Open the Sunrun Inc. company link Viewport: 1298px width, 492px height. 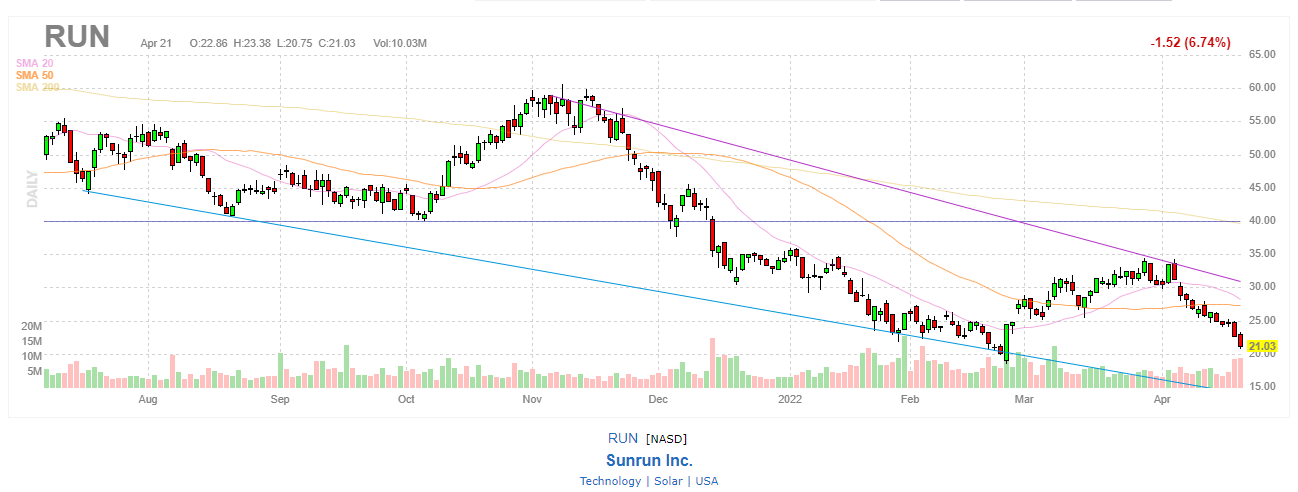648,460
